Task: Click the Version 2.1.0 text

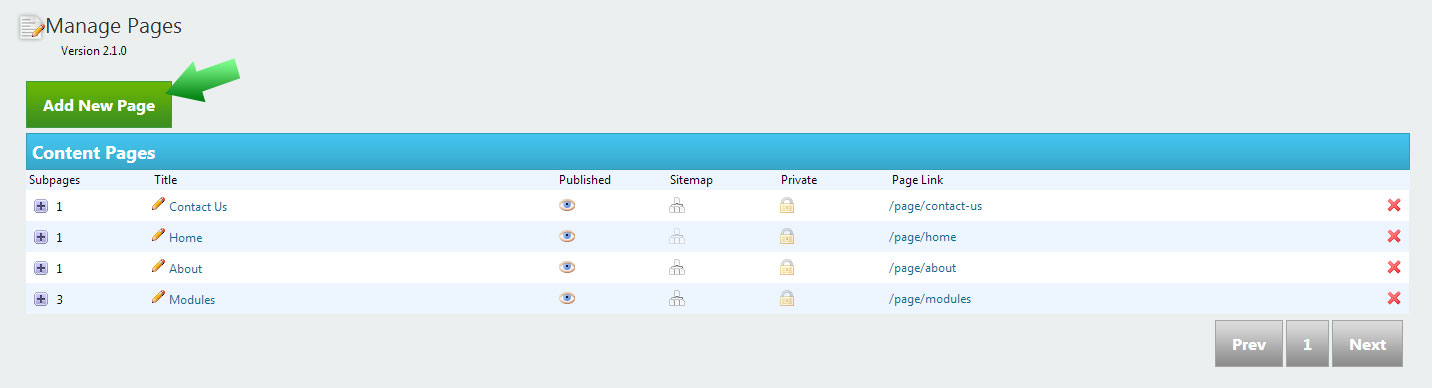Action: click(x=94, y=51)
